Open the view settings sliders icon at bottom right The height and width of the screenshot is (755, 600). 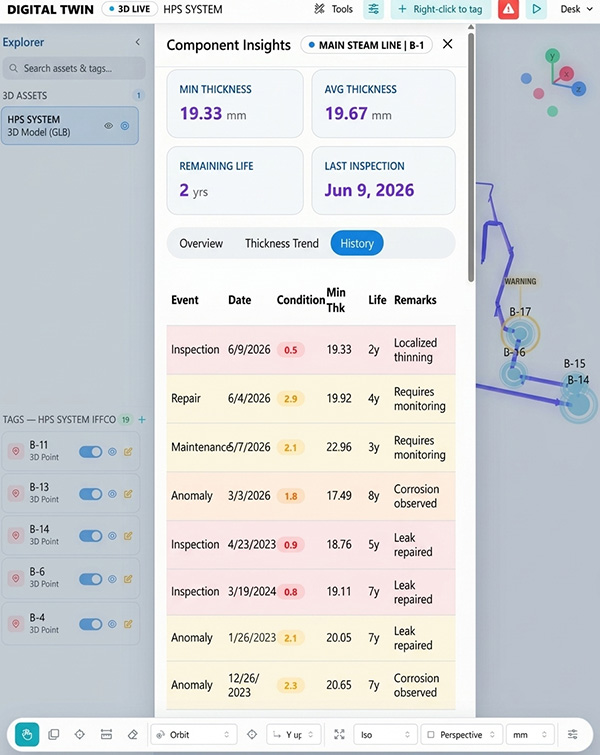tap(573, 734)
